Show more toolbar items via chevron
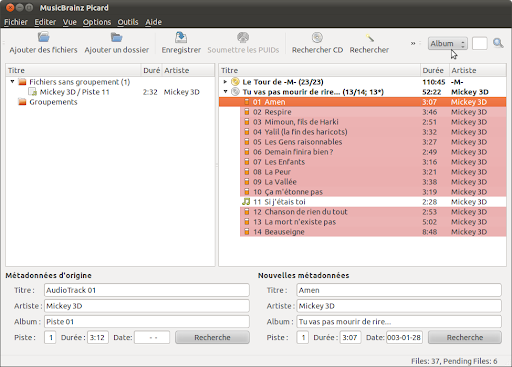The height and width of the screenshot is (367, 512). pos(413,43)
